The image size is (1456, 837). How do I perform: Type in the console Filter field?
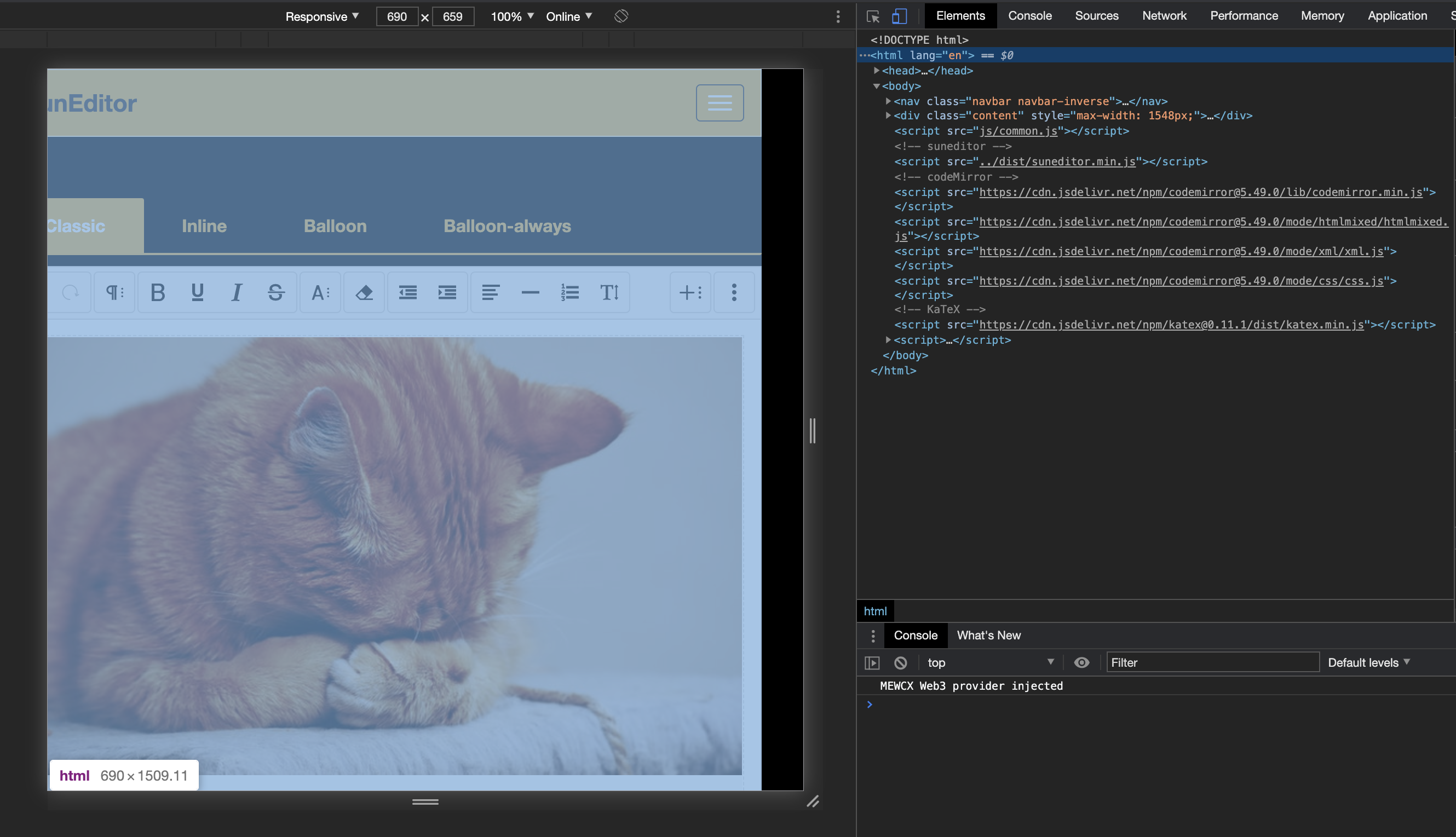point(1212,662)
